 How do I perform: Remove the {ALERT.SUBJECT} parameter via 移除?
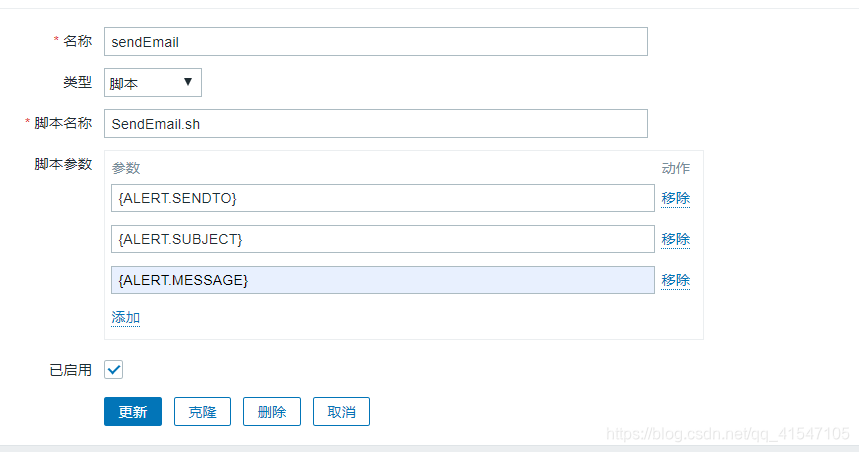point(675,239)
